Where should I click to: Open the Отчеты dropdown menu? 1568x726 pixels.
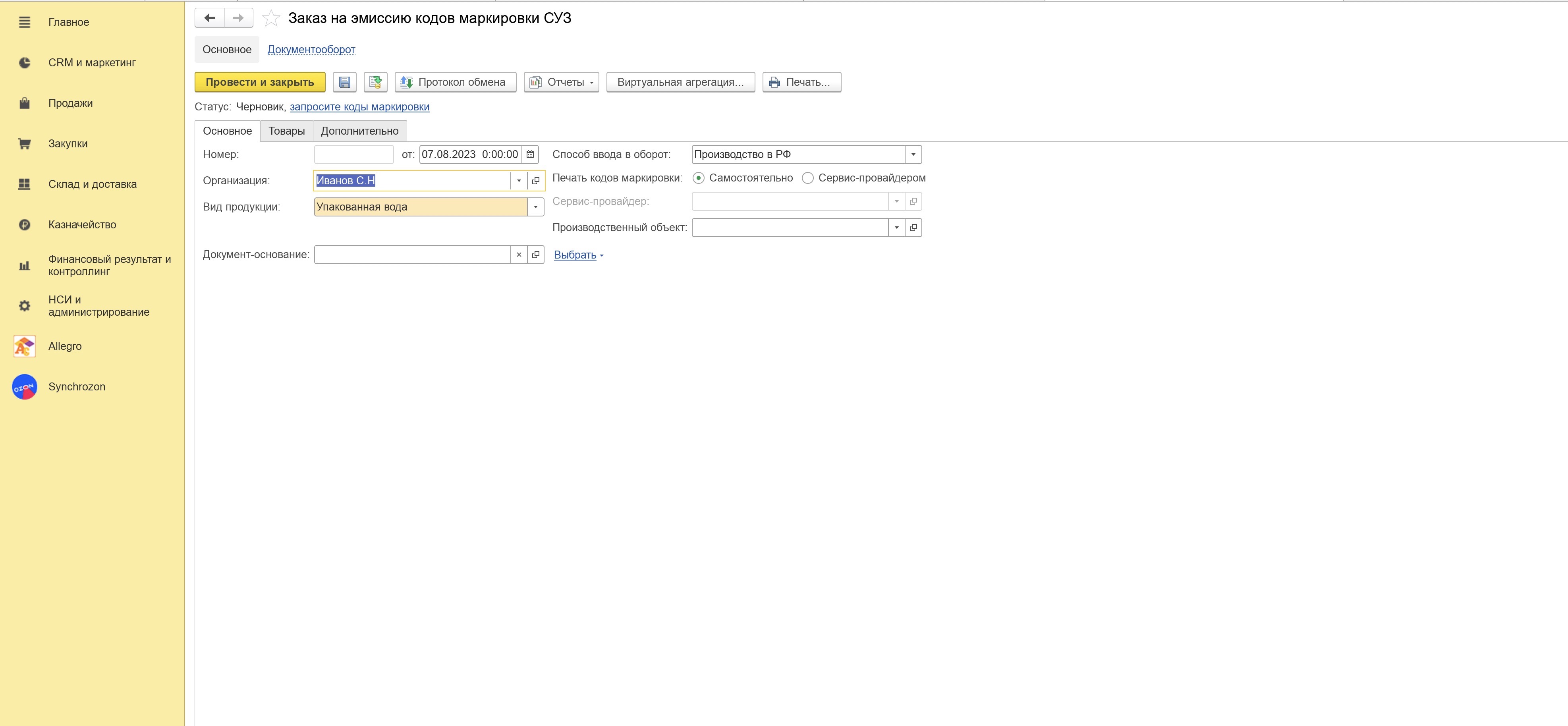[561, 82]
